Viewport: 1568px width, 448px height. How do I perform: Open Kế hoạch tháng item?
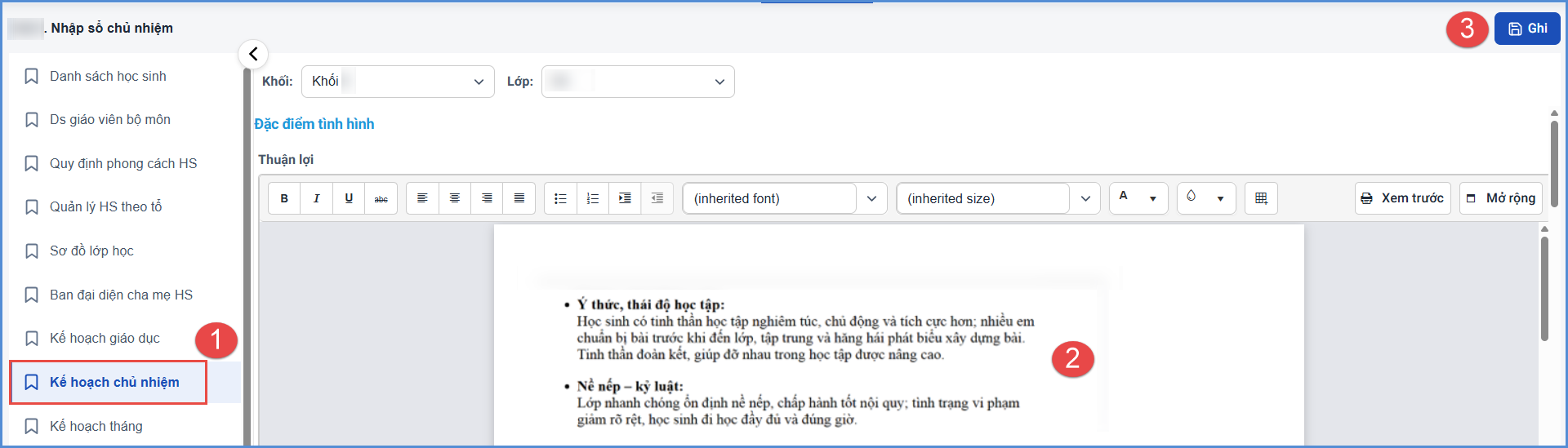(x=96, y=426)
